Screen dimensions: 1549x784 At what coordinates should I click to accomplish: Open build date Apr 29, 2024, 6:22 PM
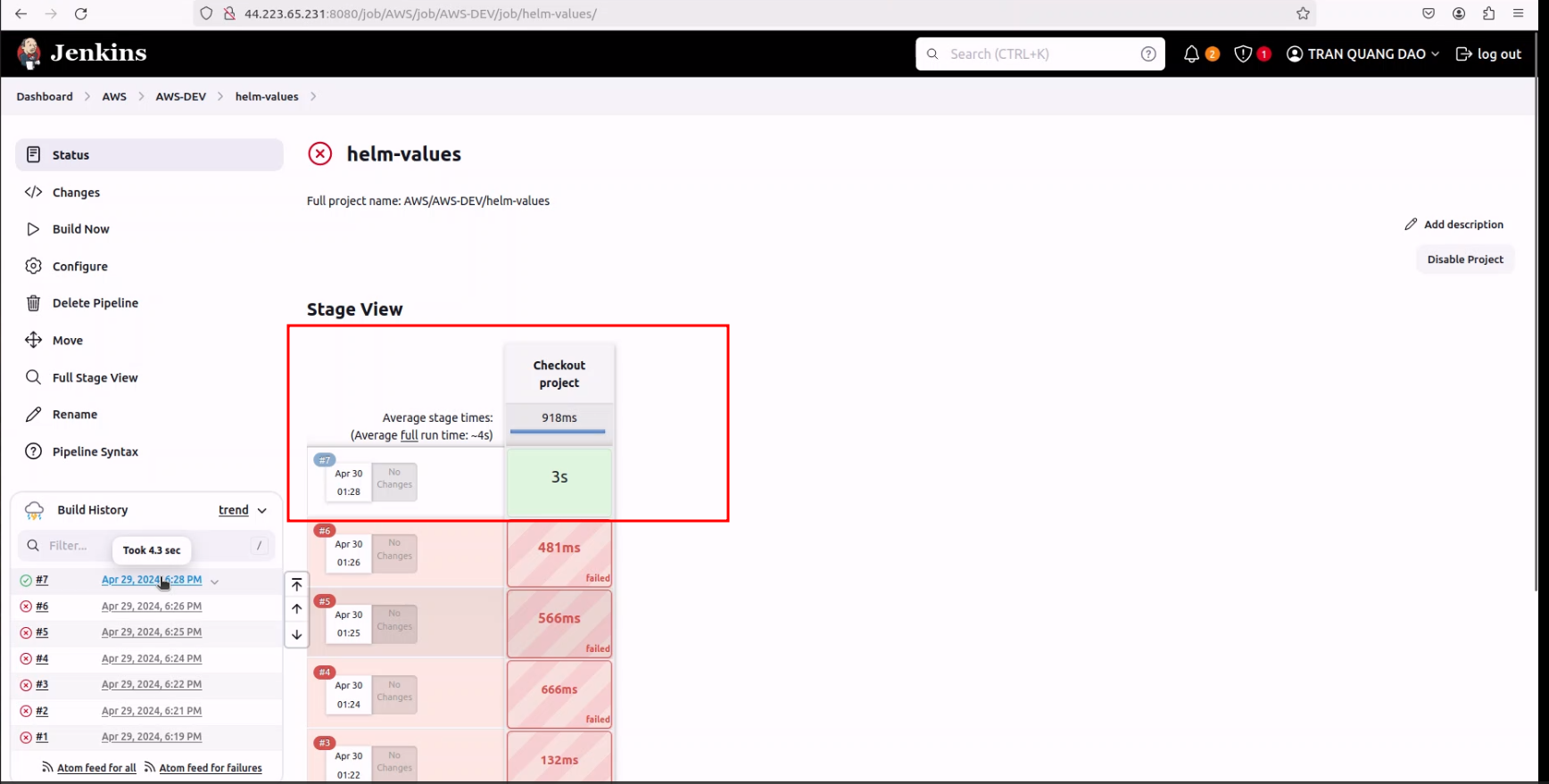(152, 685)
